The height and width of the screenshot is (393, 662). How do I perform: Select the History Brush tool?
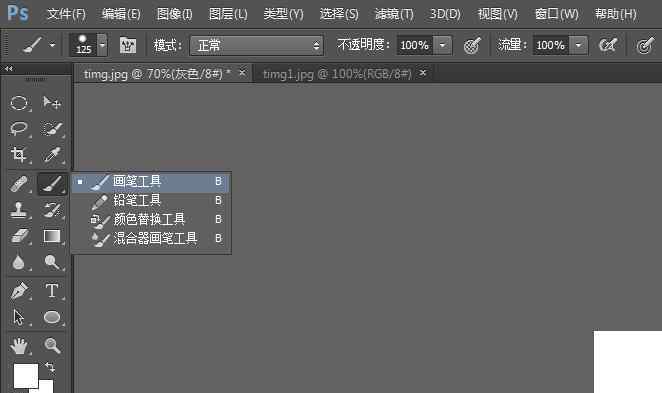pos(52,210)
